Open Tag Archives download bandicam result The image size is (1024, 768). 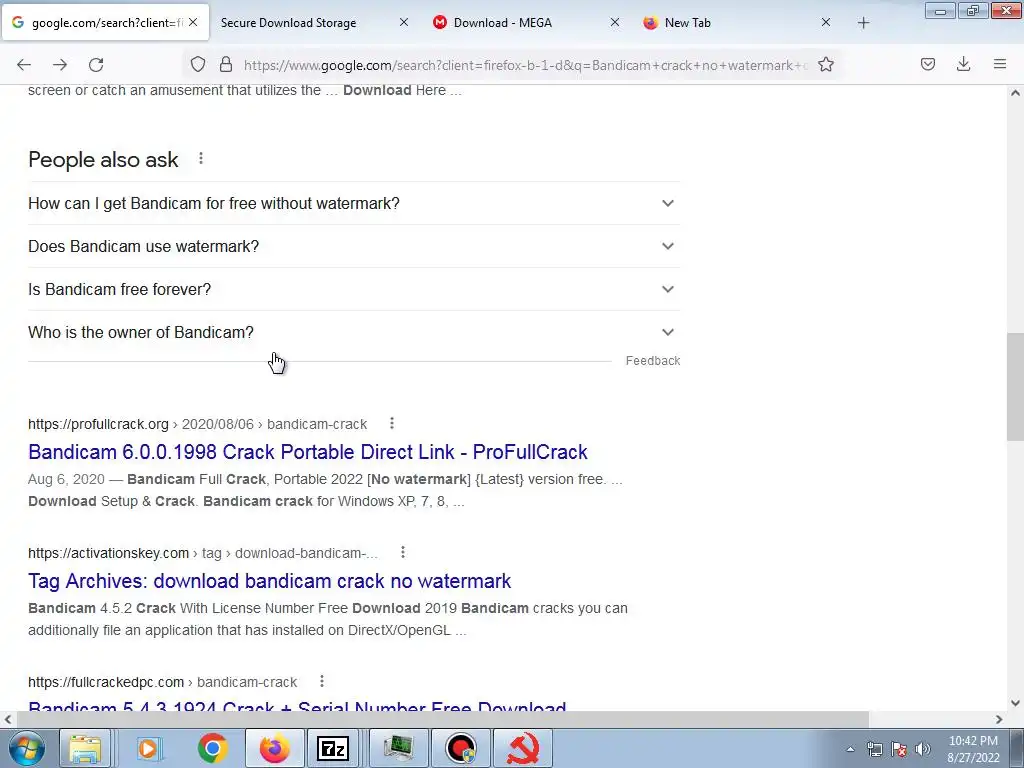pyautogui.click(x=269, y=581)
